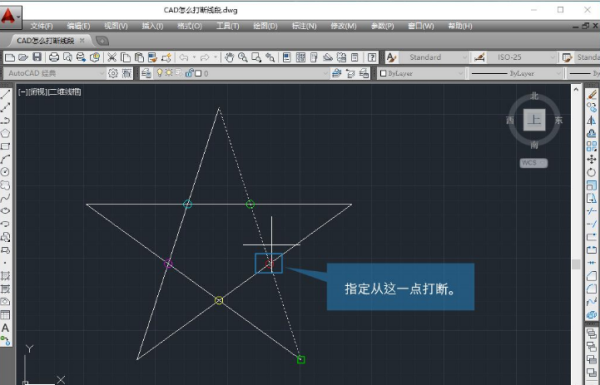Click the ByLayer color swatch box
This screenshot has height=385, width=600.
[383, 73]
